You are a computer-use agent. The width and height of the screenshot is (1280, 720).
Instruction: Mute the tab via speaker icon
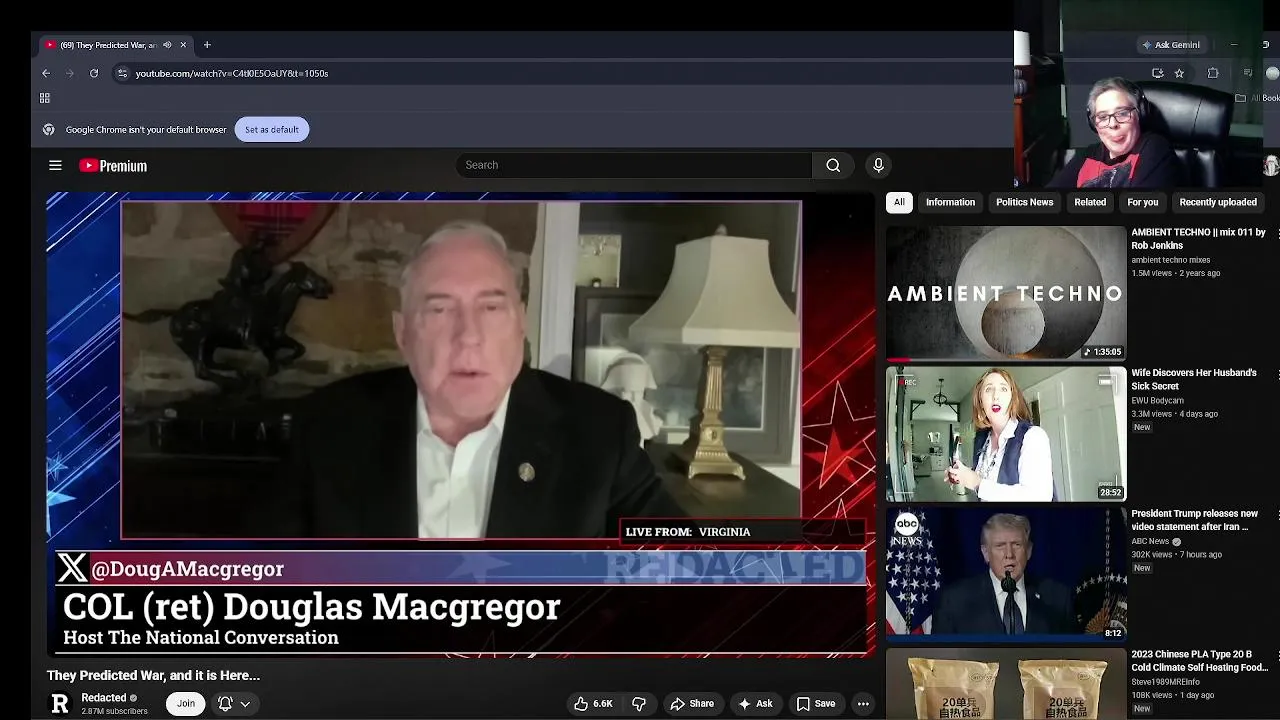167,45
